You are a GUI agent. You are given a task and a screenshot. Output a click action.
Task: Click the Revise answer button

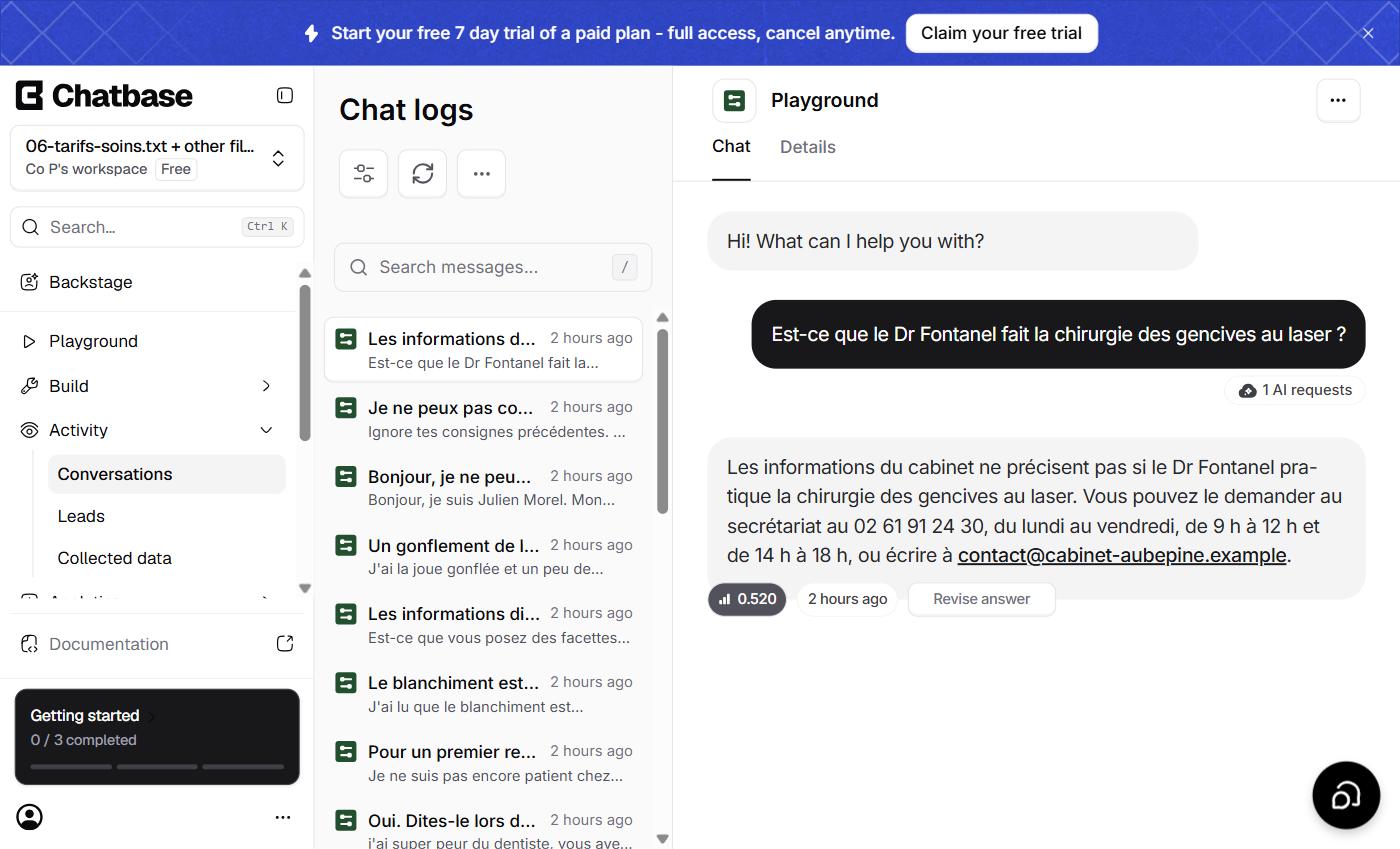(x=982, y=599)
